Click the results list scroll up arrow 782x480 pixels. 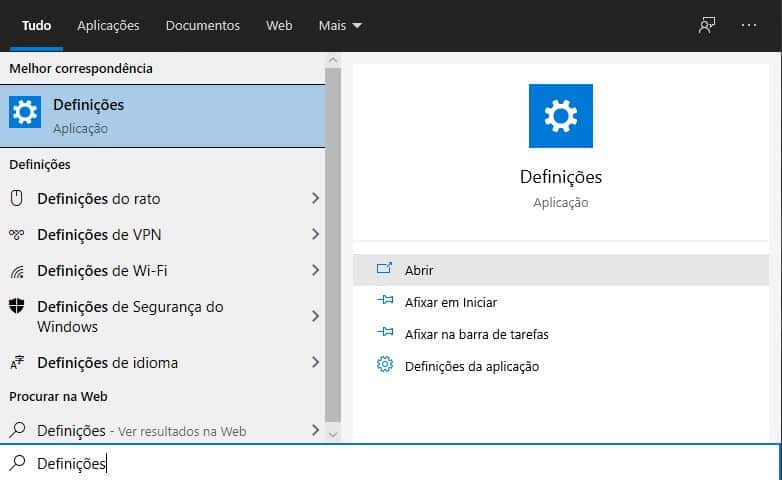(333, 60)
